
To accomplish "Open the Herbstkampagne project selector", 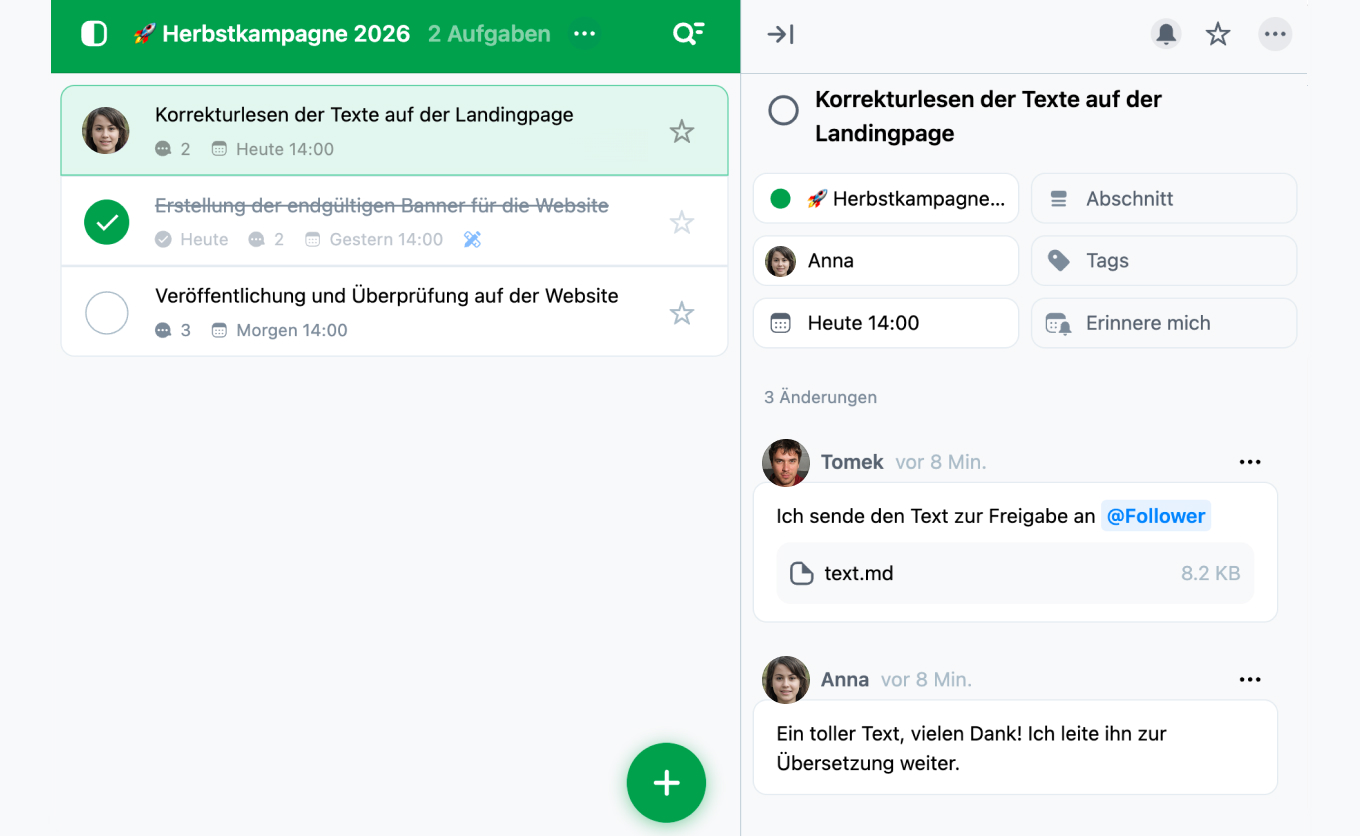I will 886,198.
